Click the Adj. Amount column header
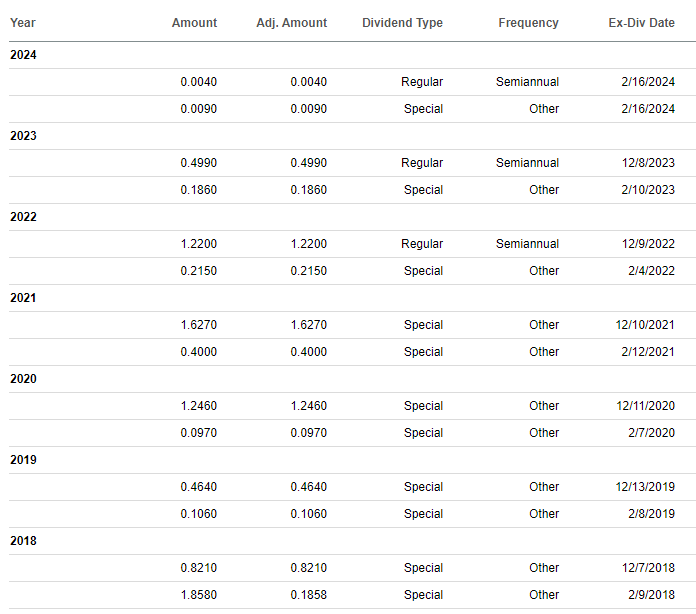This screenshot has height=614, width=696. point(291,23)
